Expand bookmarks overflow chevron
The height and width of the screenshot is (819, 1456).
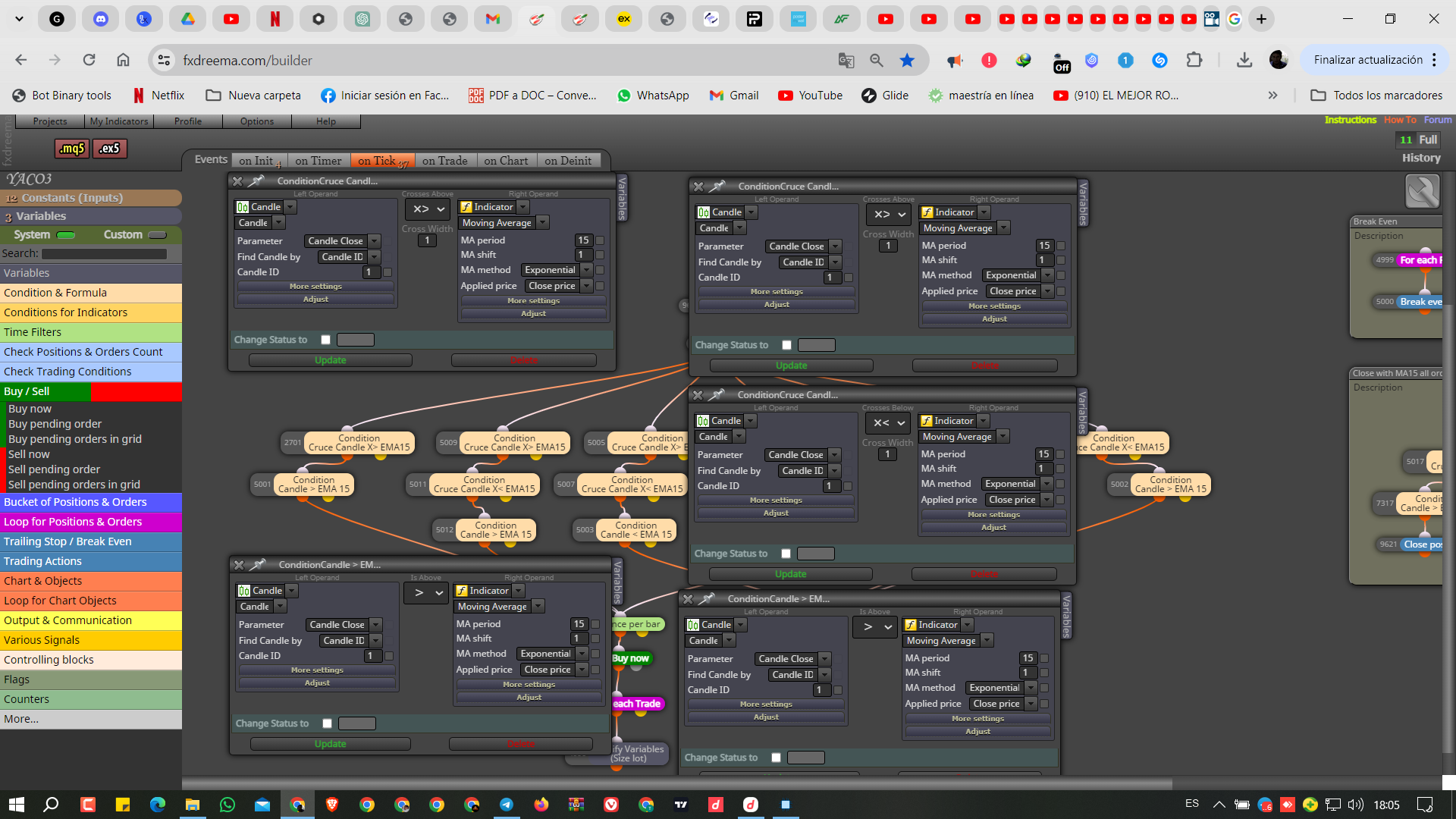pos(1272,96)
